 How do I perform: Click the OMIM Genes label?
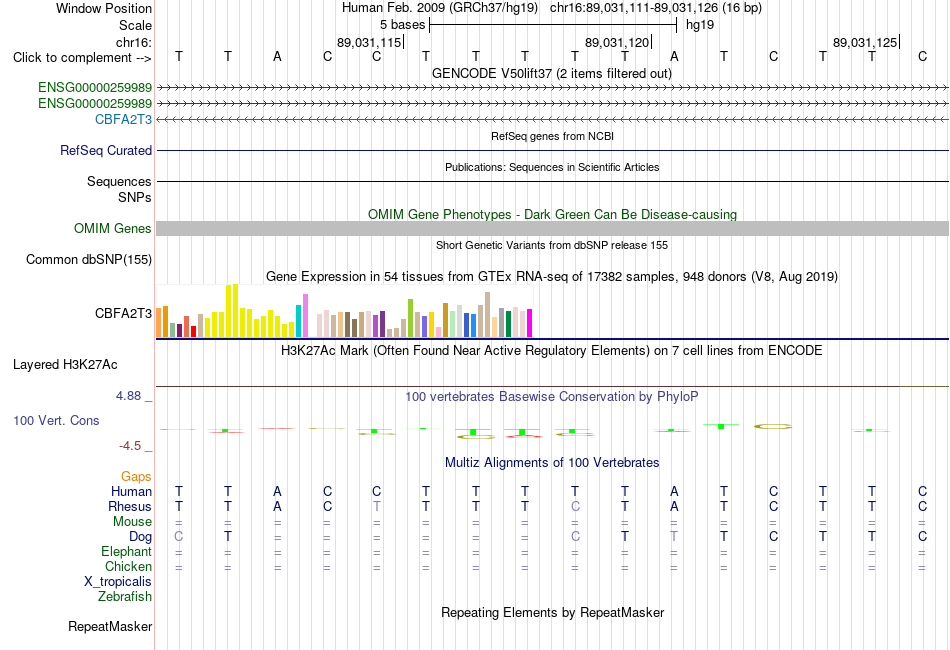[113, 228]
